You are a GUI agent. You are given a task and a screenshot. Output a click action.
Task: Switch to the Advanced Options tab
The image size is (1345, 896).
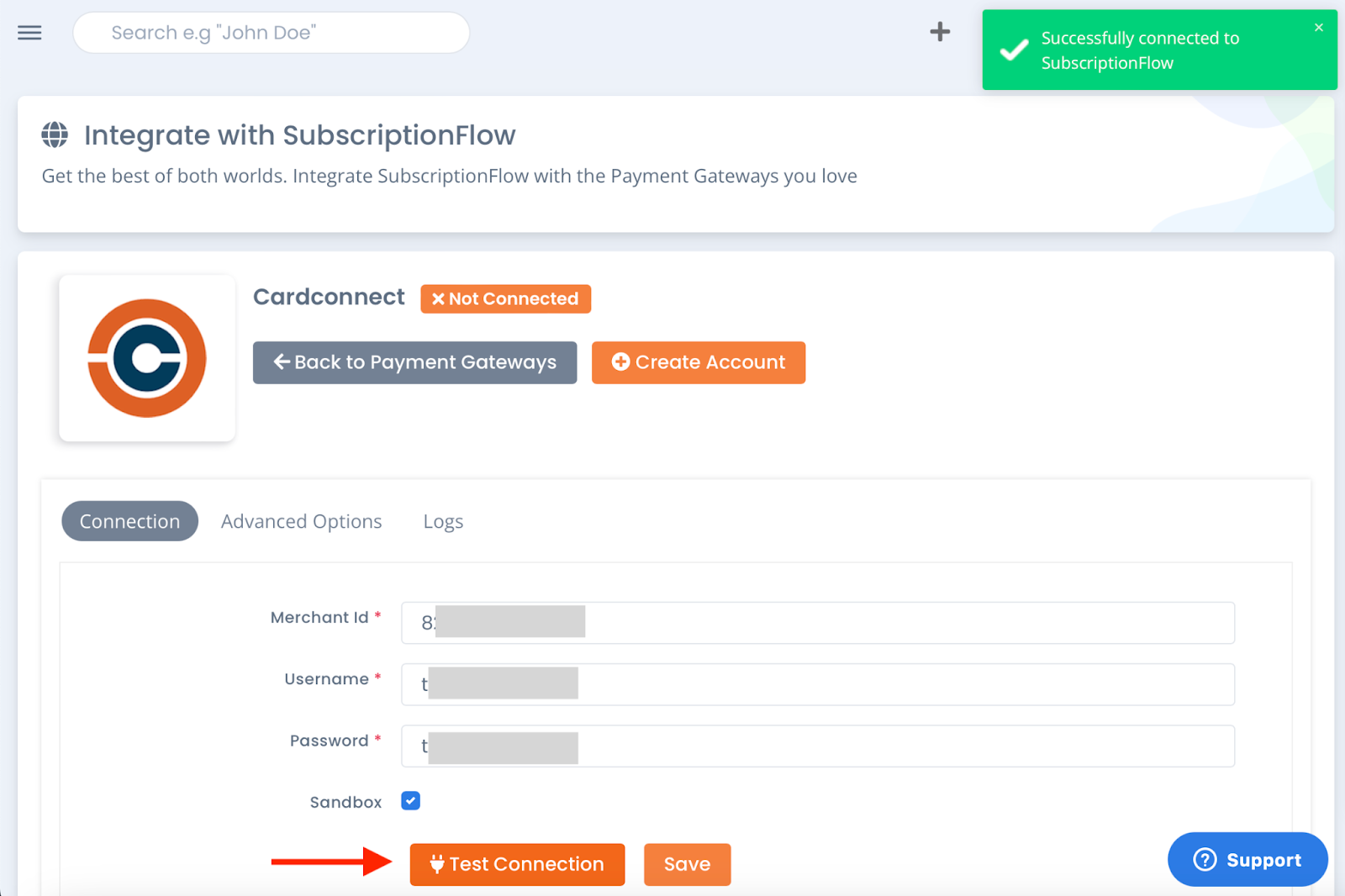coord(301,521)
